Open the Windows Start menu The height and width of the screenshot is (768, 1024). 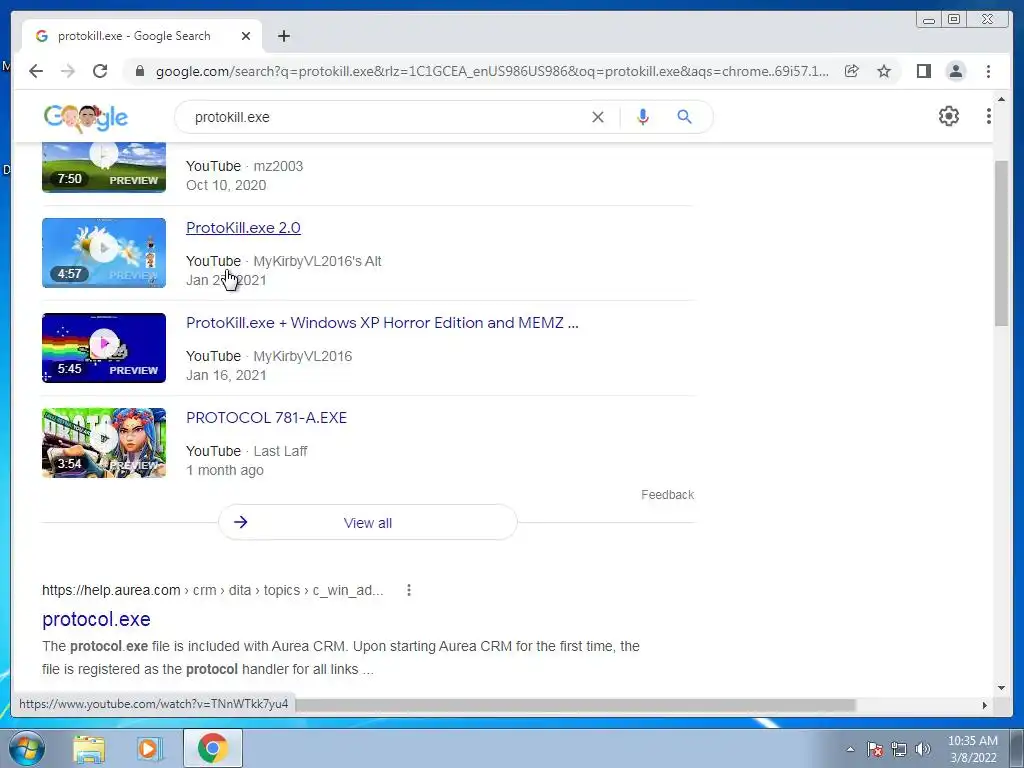point(26,748)
